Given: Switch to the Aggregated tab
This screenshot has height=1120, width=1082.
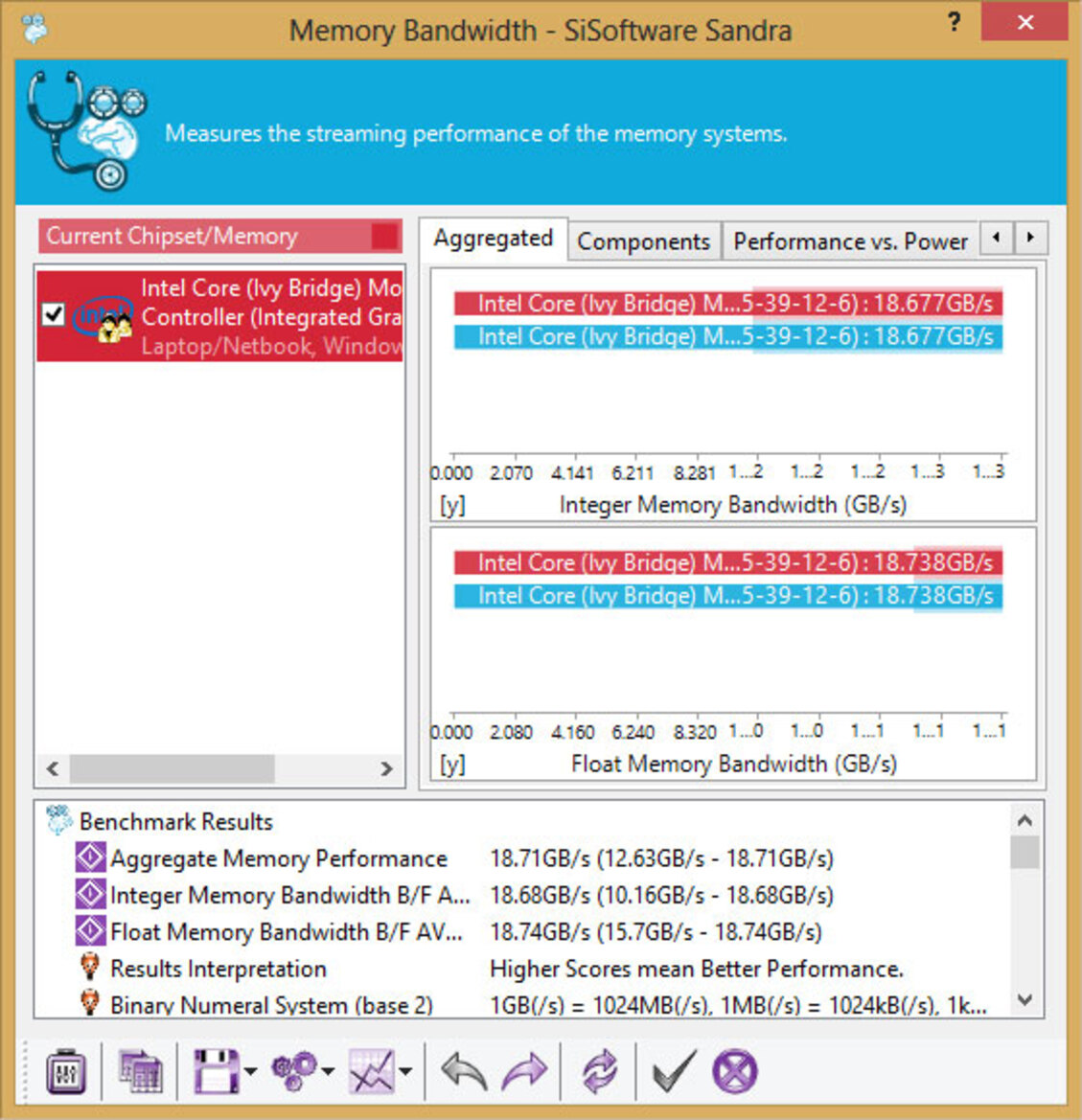Looking at the screenshot, I should point(494,238).
